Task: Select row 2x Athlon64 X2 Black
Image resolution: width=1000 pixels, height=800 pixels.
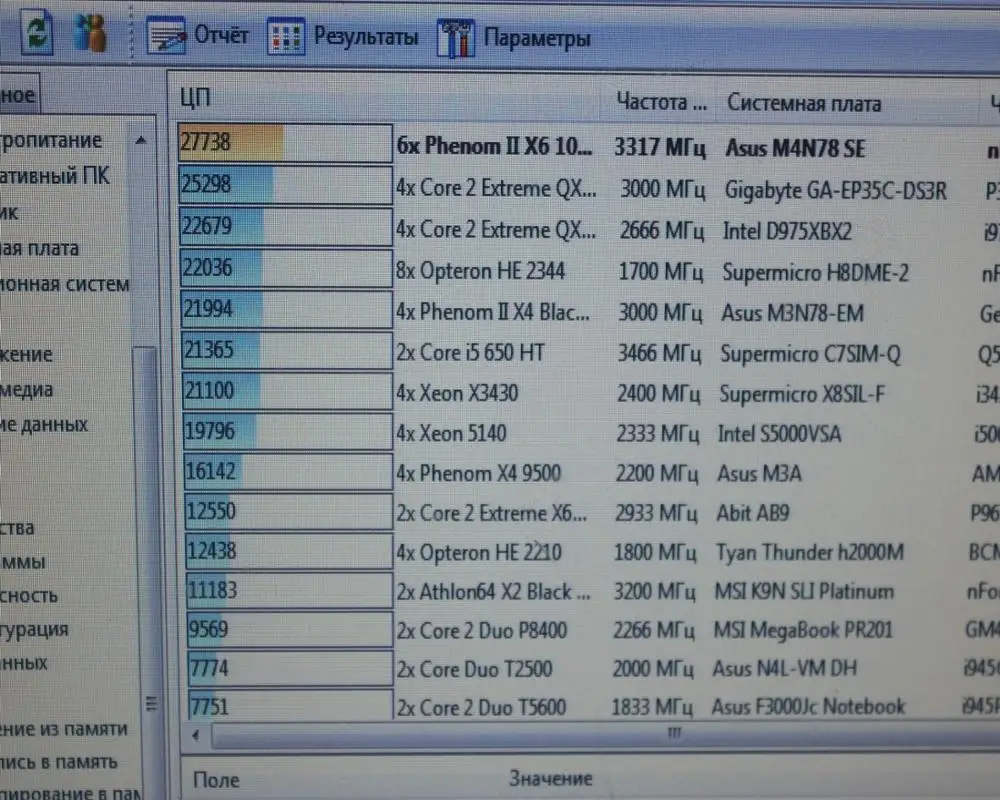Action: pyautogui.click(x=593, y=591)
